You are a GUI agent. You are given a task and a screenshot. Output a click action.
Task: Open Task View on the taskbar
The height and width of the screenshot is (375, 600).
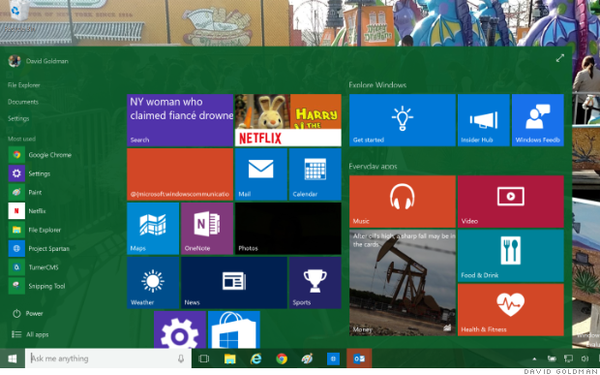pyautogui.click(x=204, y=359)
